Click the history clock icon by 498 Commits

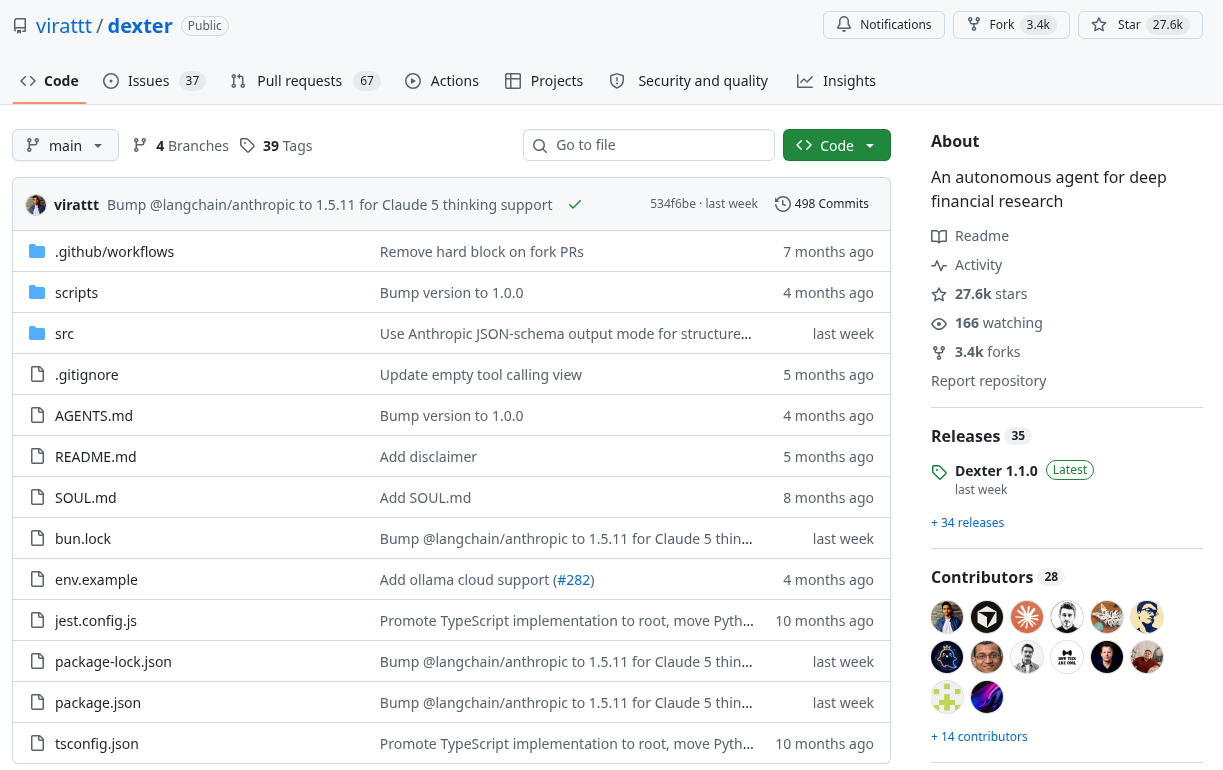coord(783,204)
